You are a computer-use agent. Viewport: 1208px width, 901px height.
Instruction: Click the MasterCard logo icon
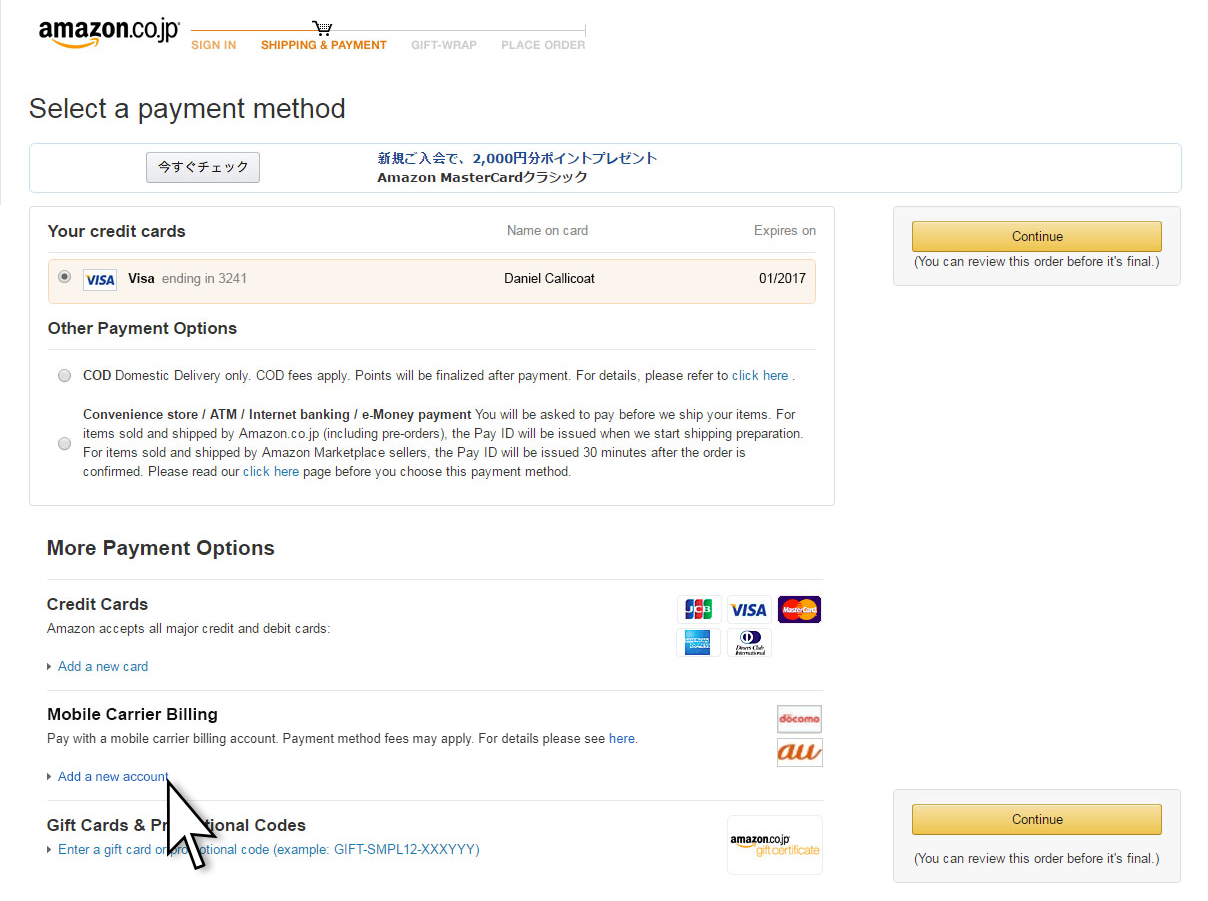point(799,609)
